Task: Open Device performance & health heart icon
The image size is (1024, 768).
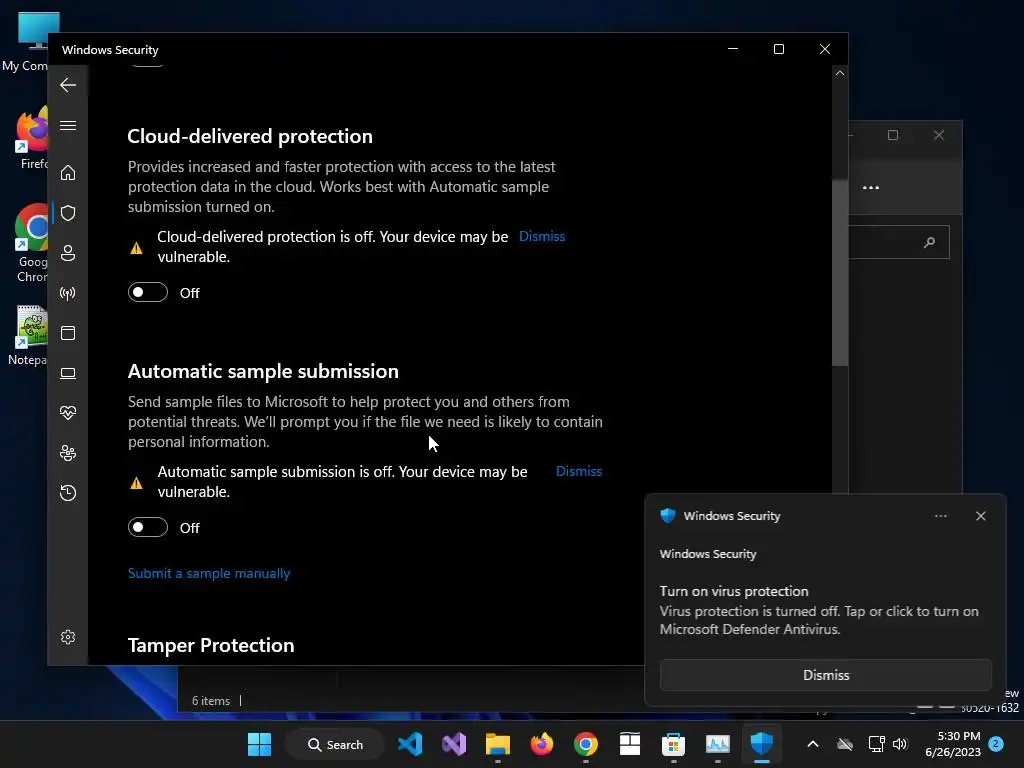Action: pos(68,413)
